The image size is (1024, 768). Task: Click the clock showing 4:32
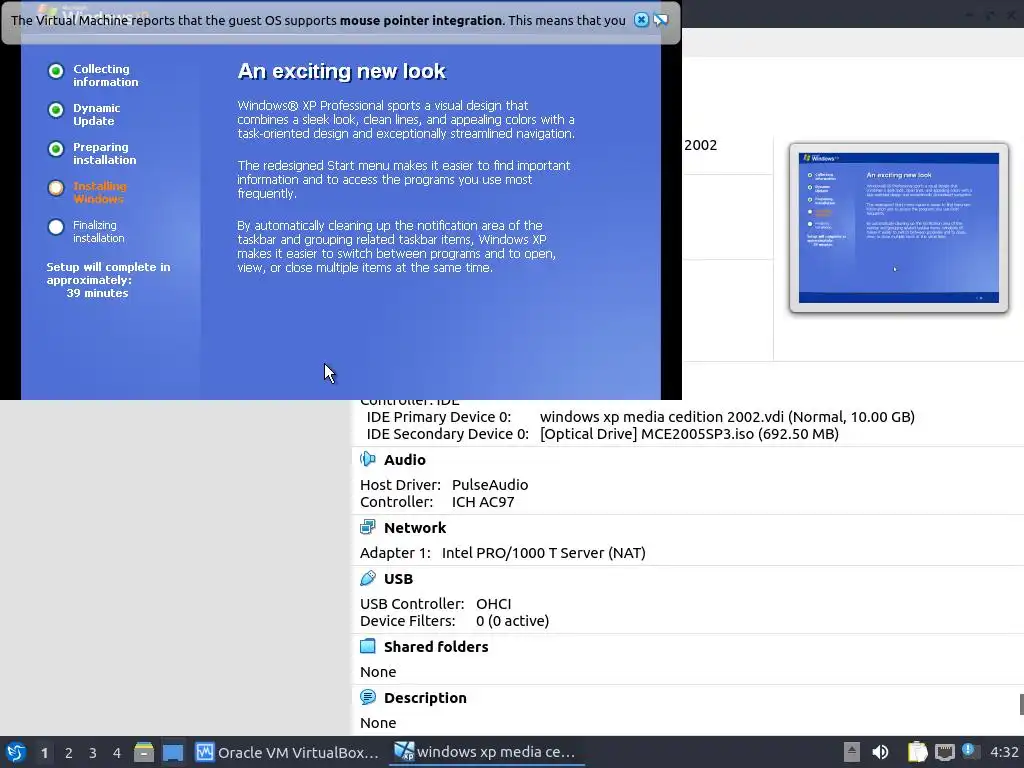click(1004, 752)
